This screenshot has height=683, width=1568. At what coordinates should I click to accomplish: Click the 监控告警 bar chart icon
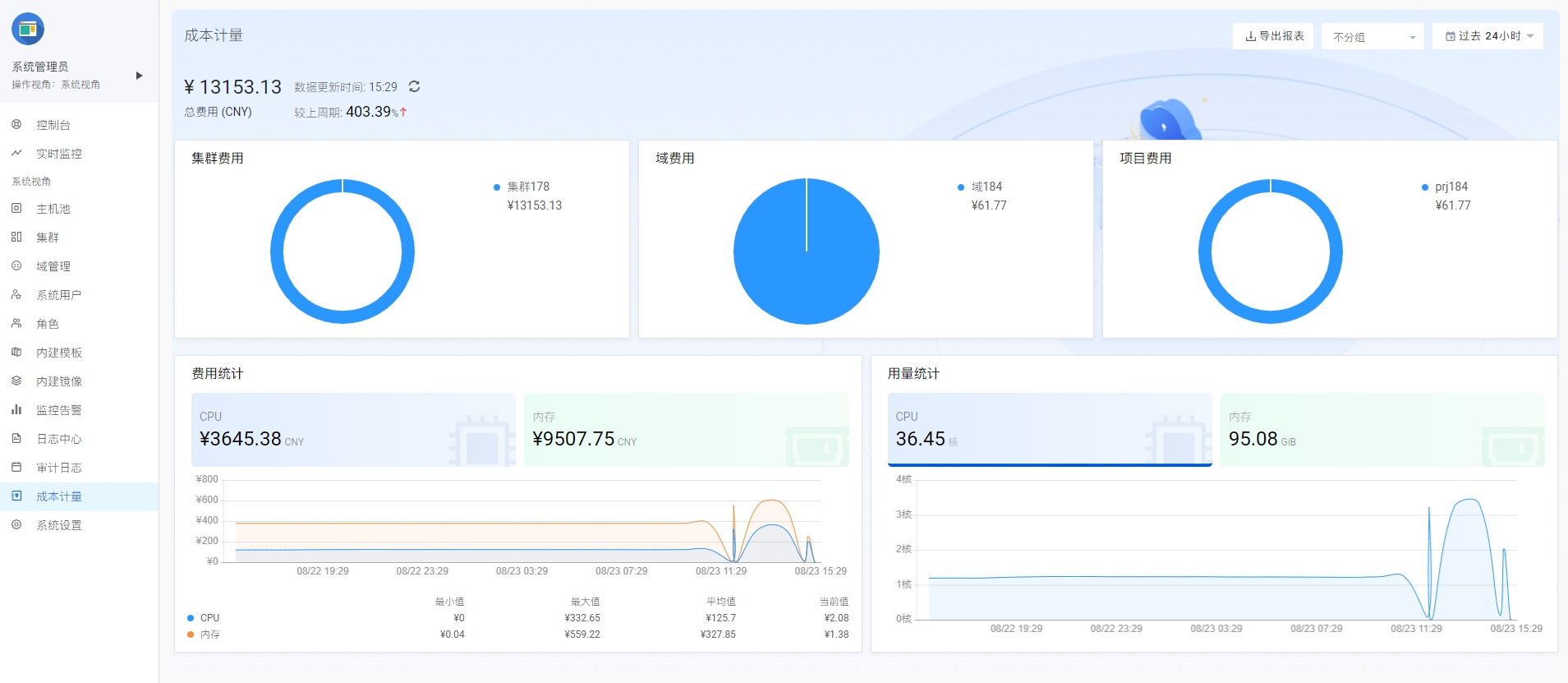16,410
